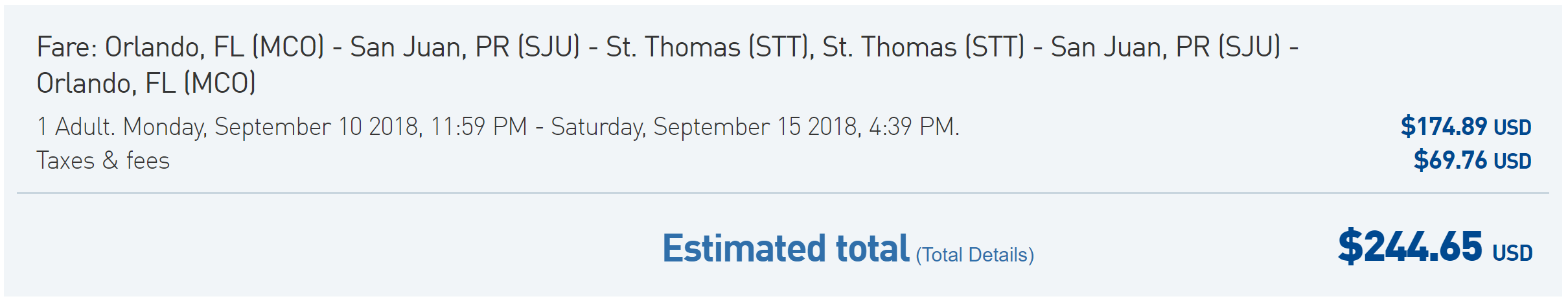The image size is (1568, 303).
Task: Select the "1 Adult" passenger text
Action: pyautogui.click(x=75, y=127)
